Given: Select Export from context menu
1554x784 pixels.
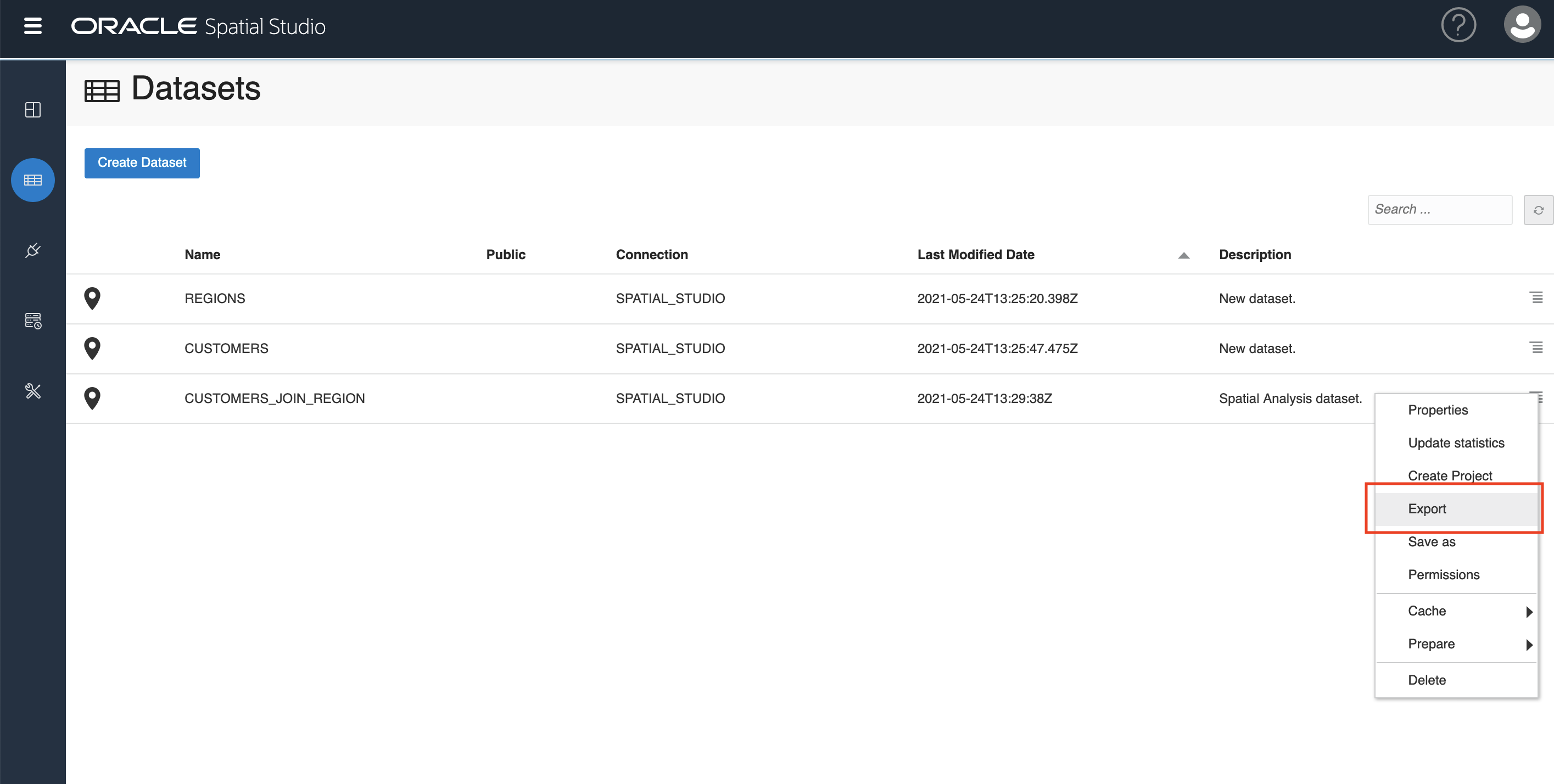Looking at the screenshot, I should pyautogui.click(x=1427, y=509).
